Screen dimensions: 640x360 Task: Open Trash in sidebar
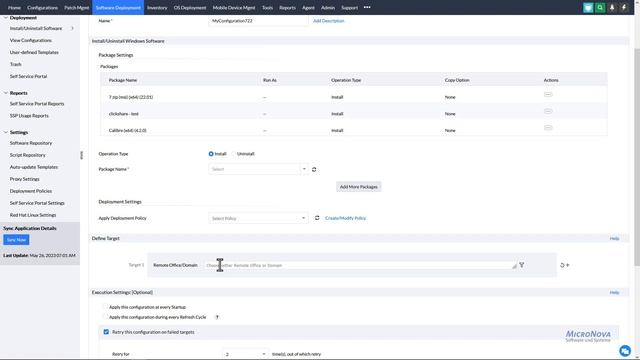16,64
